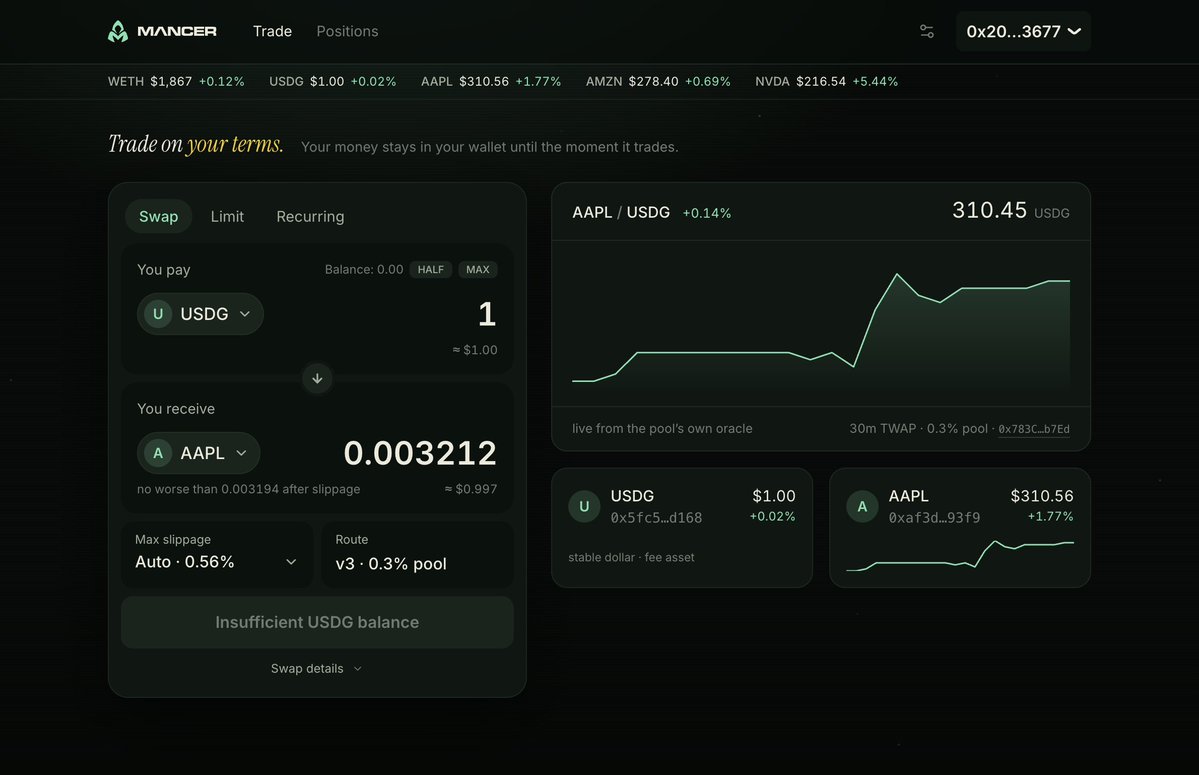Click the NVDA $216.54 ticker entry
1199x775 pixels.
[x=827, y=82]
